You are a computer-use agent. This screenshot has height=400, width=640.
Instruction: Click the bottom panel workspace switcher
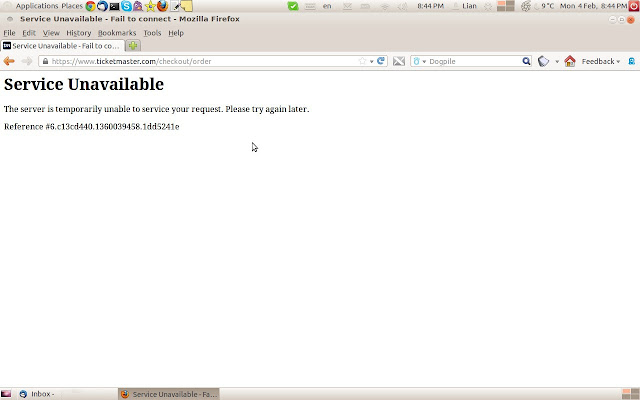(x=631, y=394)
